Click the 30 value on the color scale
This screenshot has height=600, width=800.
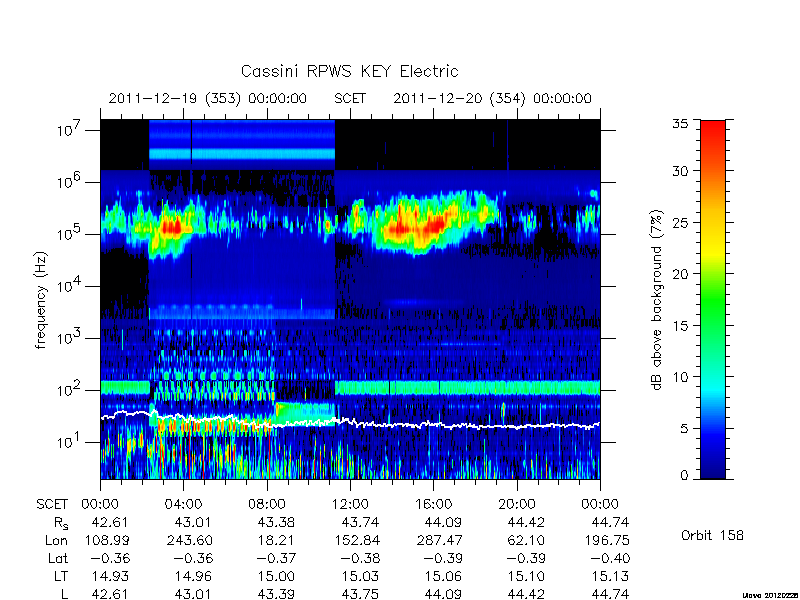coord(680,171)
